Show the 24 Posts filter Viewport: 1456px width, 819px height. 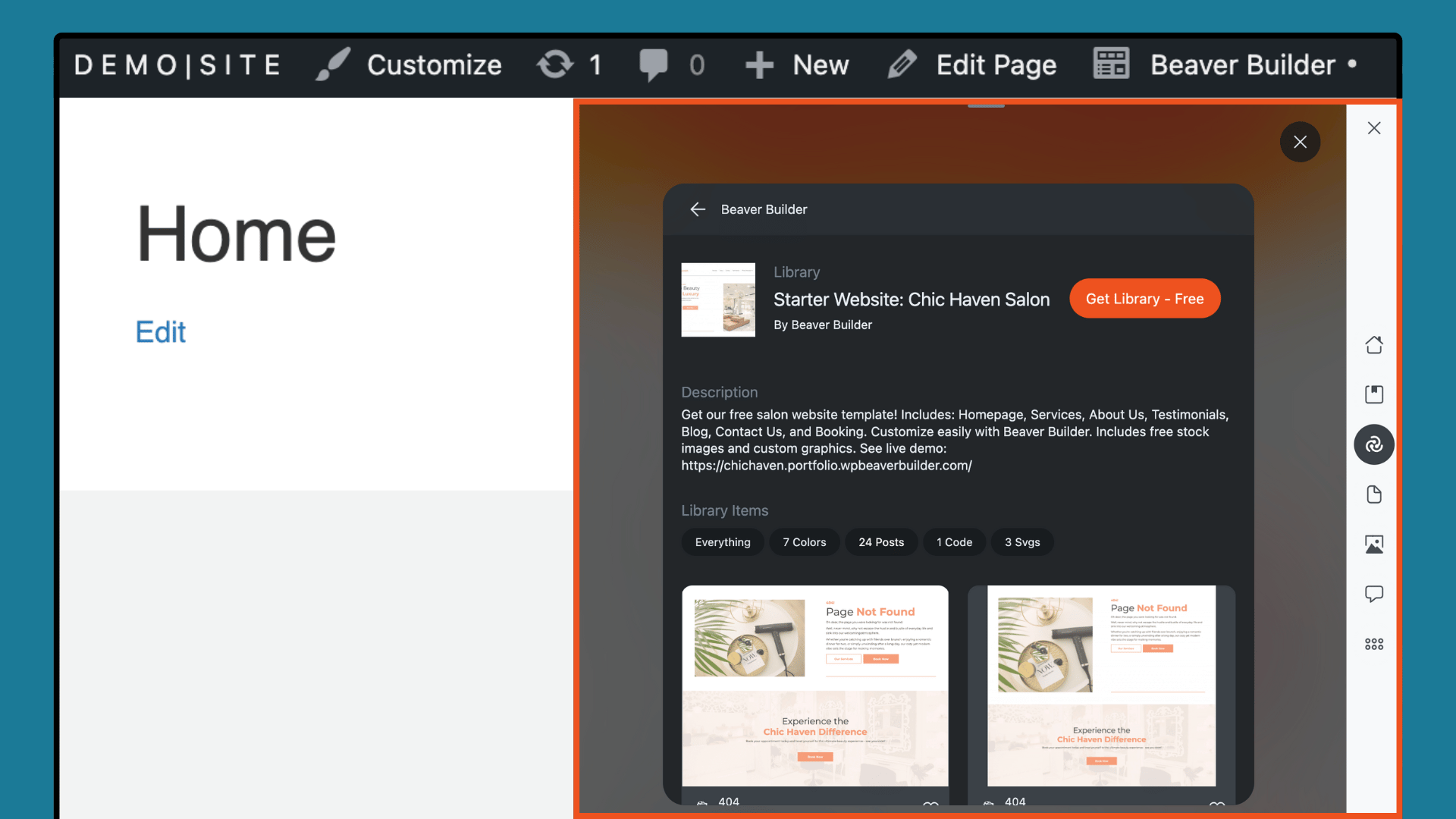pyautogui.click(x=880, y=542)
